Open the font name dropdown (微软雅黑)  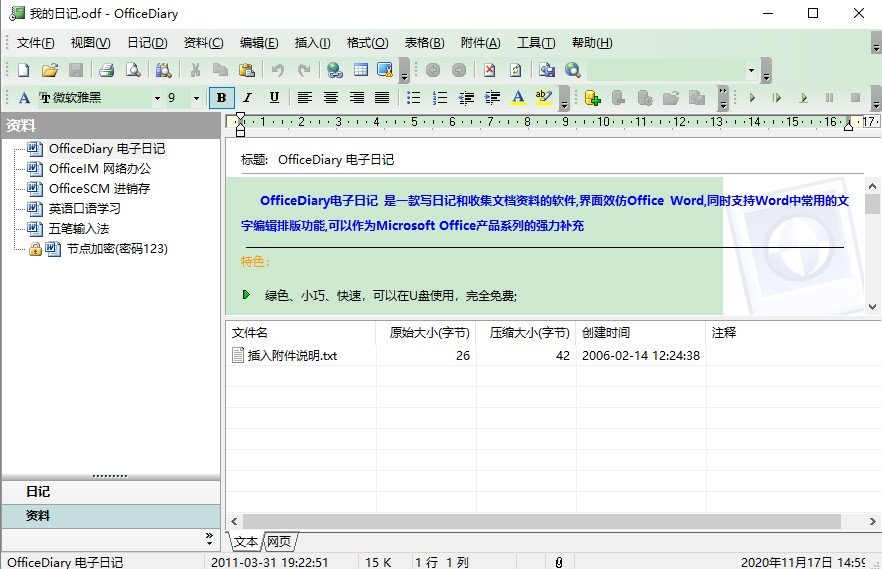(x=157, y=98)
